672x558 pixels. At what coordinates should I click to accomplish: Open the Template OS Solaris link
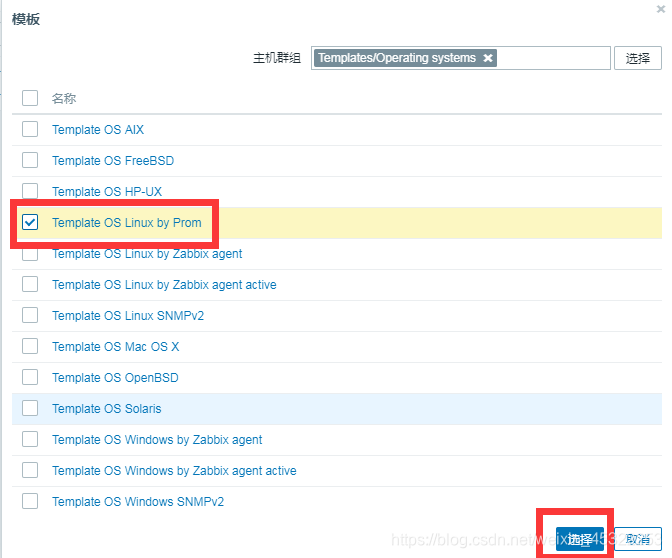coord(107,408)
